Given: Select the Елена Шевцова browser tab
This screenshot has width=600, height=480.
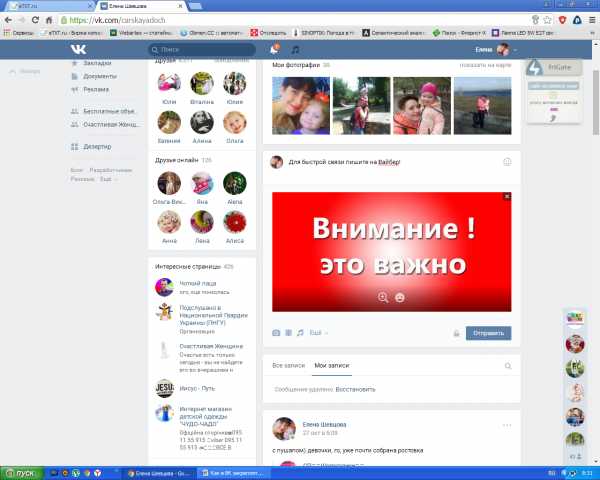Looking at the screenshot, I should click(141, 6).
